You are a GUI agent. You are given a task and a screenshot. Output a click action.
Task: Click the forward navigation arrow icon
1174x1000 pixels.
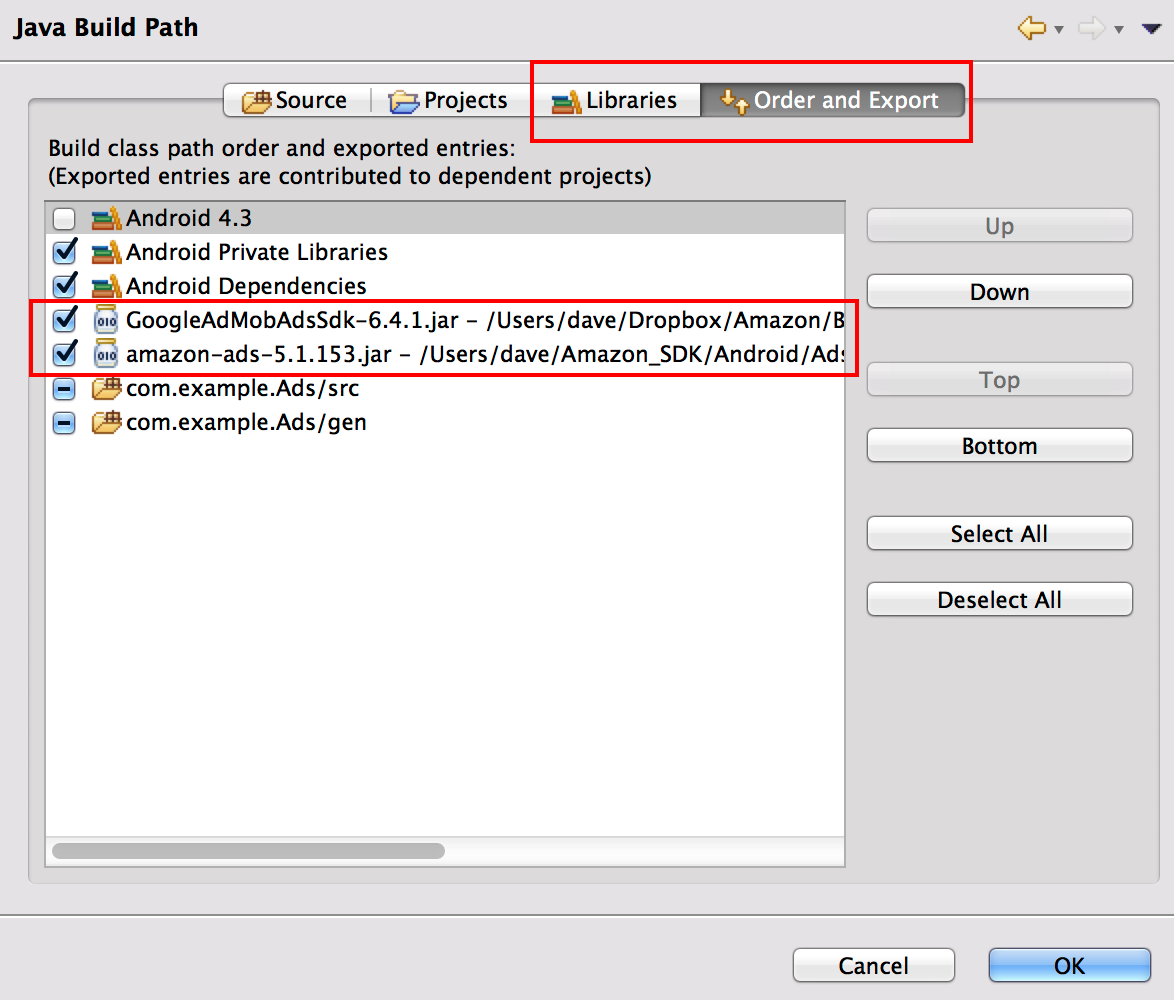pos(1092,28)
